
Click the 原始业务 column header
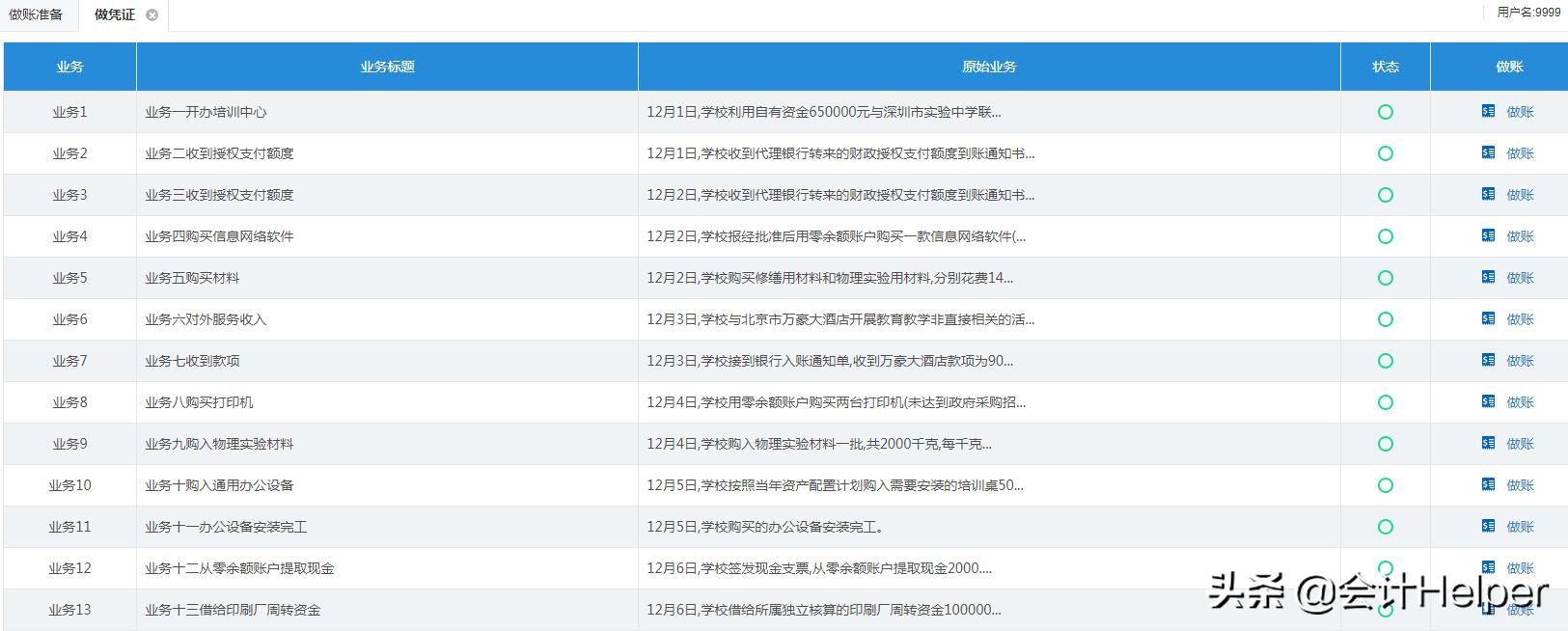[989, 67]
